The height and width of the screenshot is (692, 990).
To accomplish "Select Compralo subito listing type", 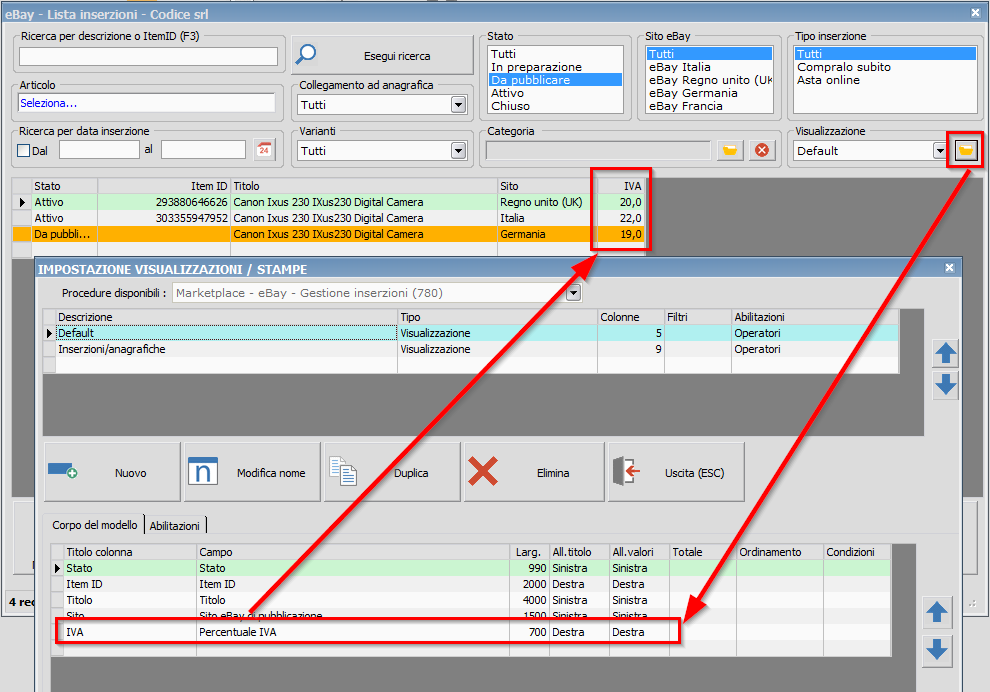I will pos(885,67).
